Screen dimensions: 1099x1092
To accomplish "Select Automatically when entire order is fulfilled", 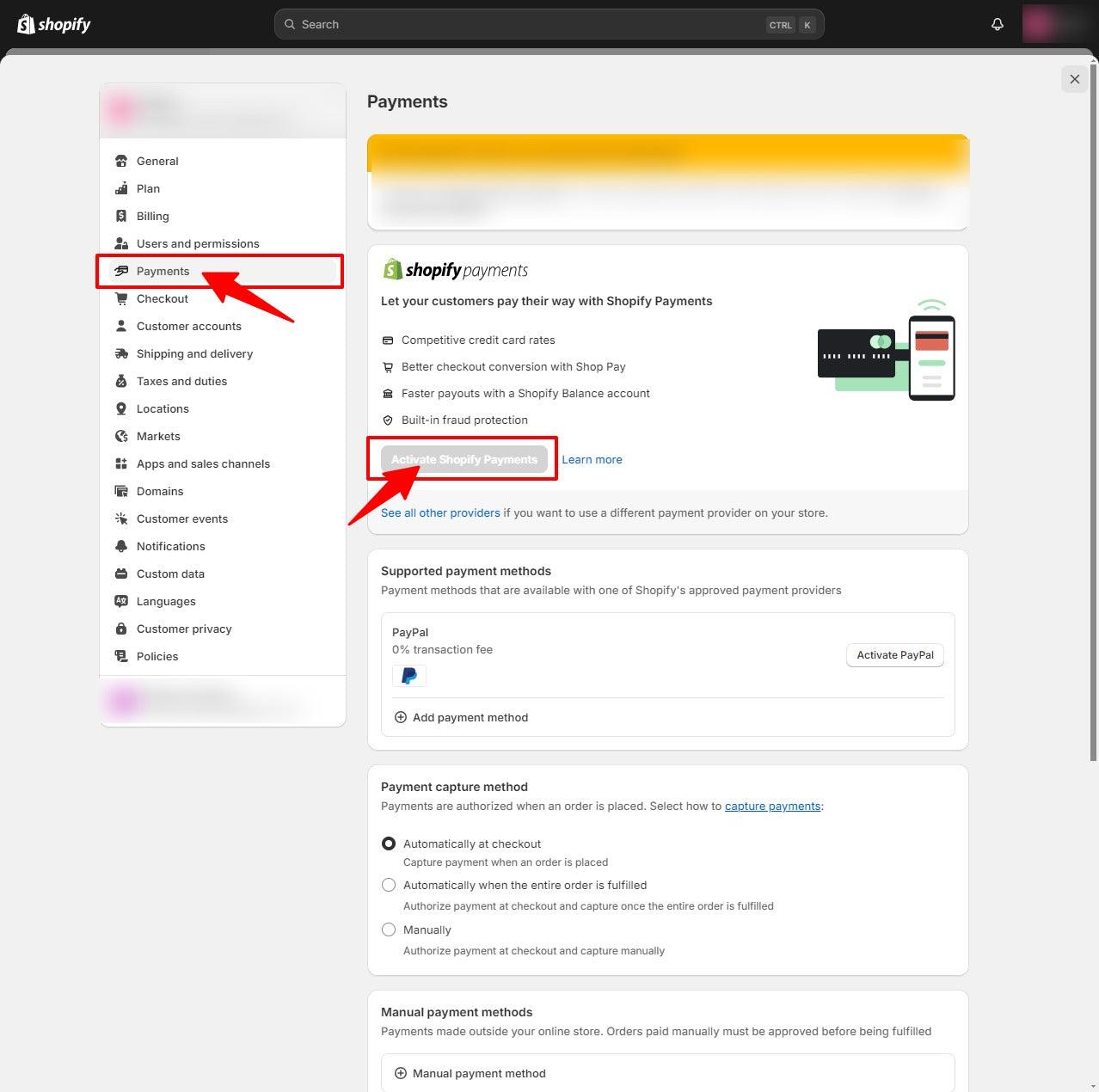I will pos(389,885).
